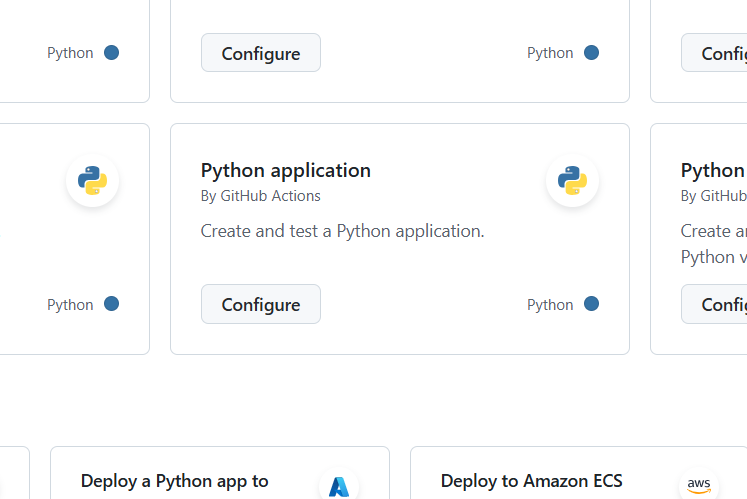Screen dimensions: 747x499
Task: Click blue dot in left card below Python logo
Action: [111, 304]
